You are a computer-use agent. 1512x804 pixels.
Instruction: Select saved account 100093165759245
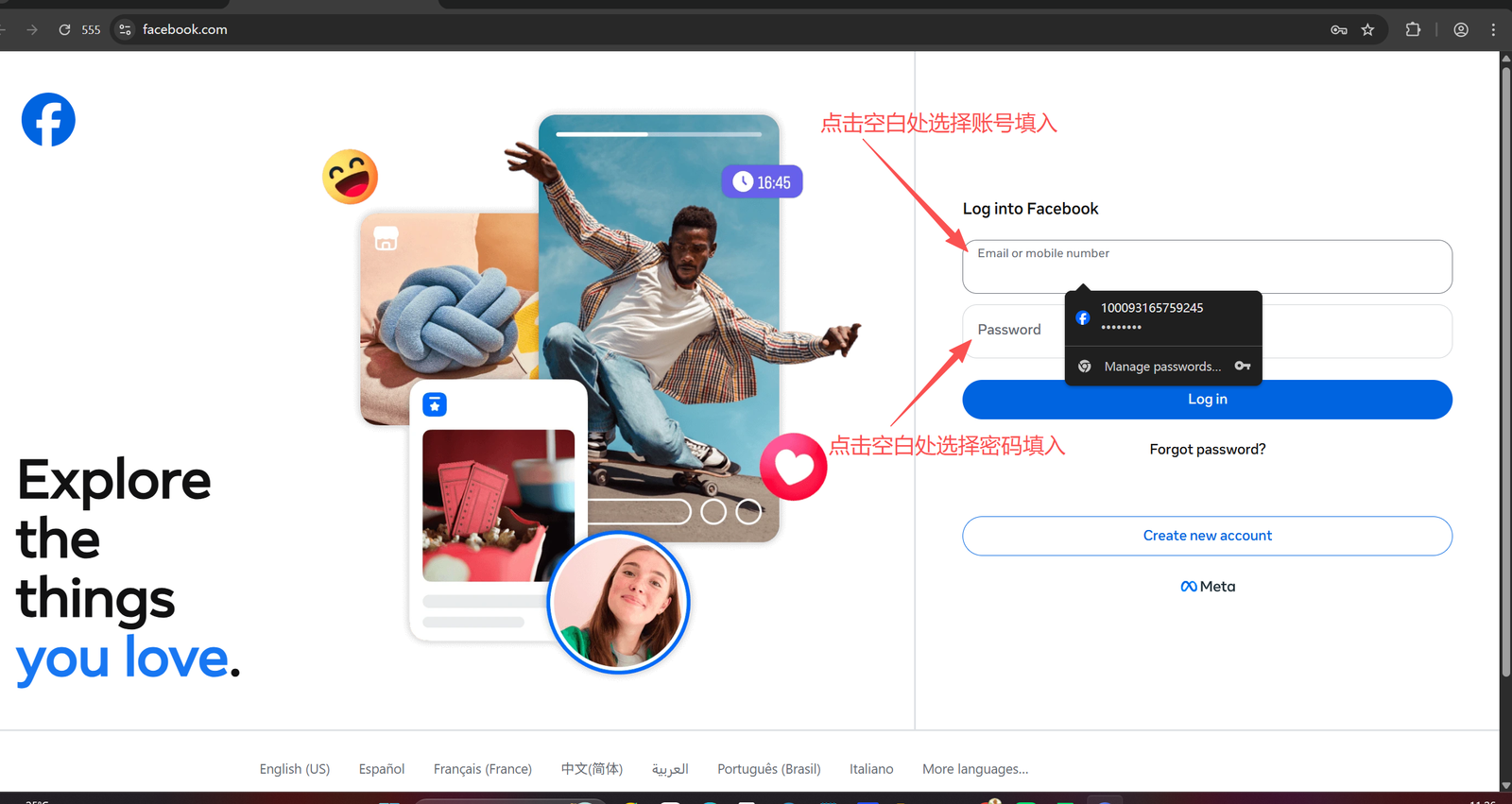[1163, 317]
